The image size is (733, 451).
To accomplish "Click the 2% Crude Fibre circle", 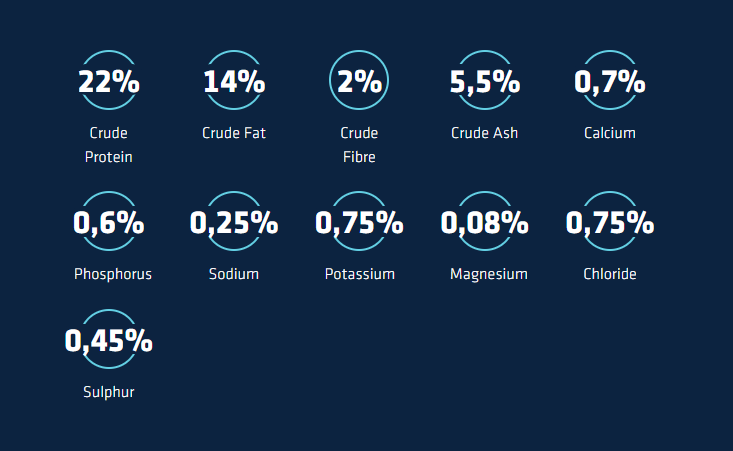I will (x=359, y=81).
